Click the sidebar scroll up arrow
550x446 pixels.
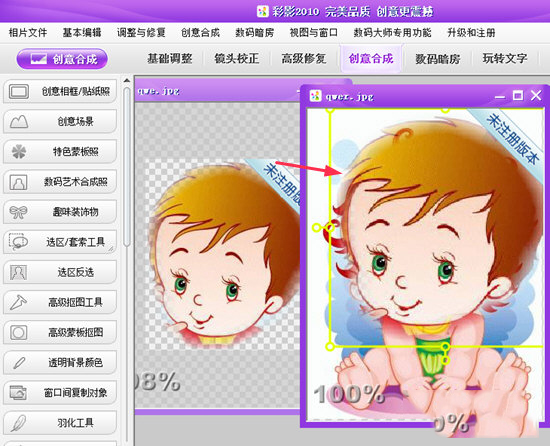pyautogui.click(x=127, y=81)
